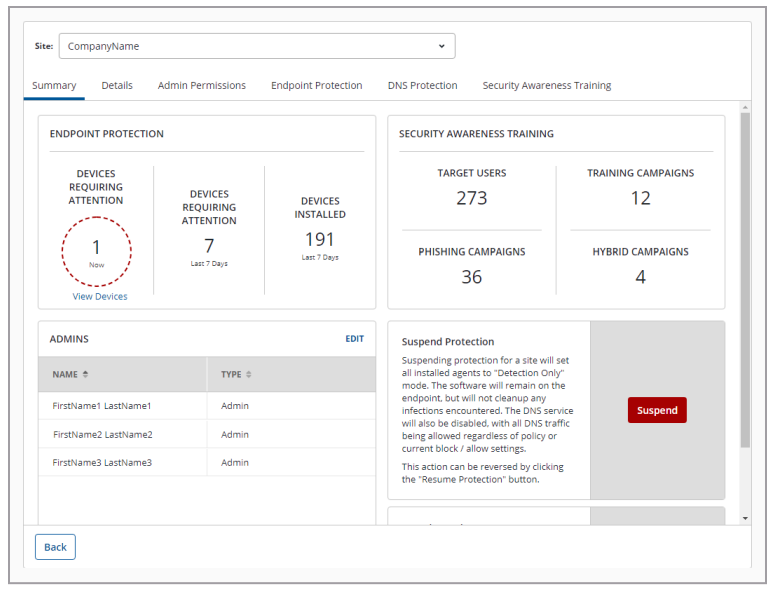Open the Site dropdown showing CompanyName
Viewport: 774px width, 592px height.
(x=257, y=46)
